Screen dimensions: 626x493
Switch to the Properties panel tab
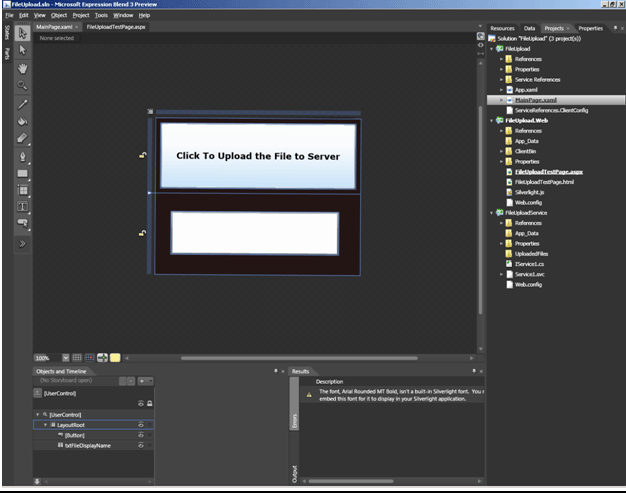590,28
